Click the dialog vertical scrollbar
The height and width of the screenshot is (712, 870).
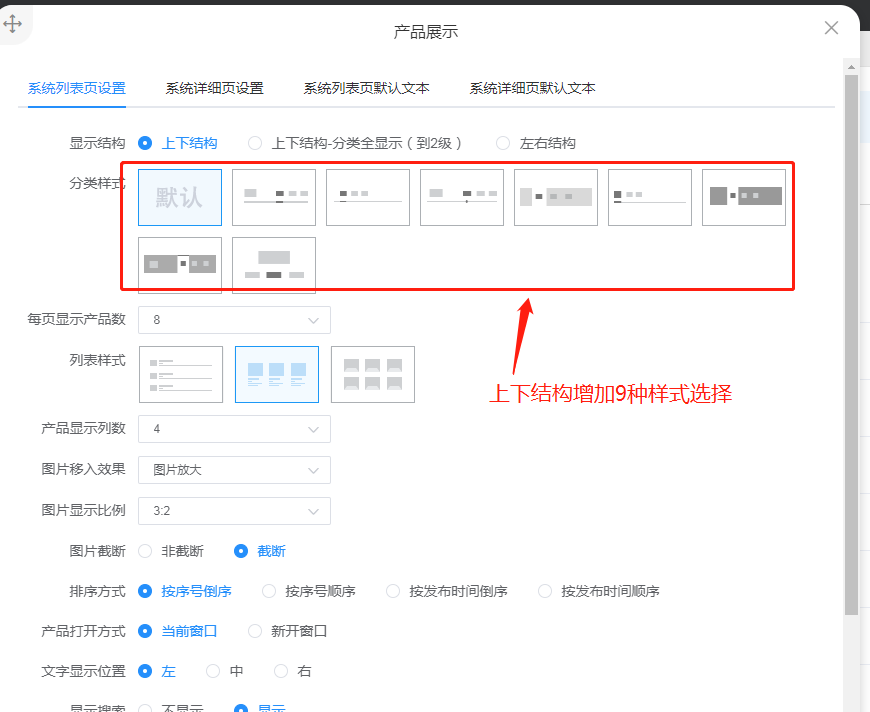851,340
